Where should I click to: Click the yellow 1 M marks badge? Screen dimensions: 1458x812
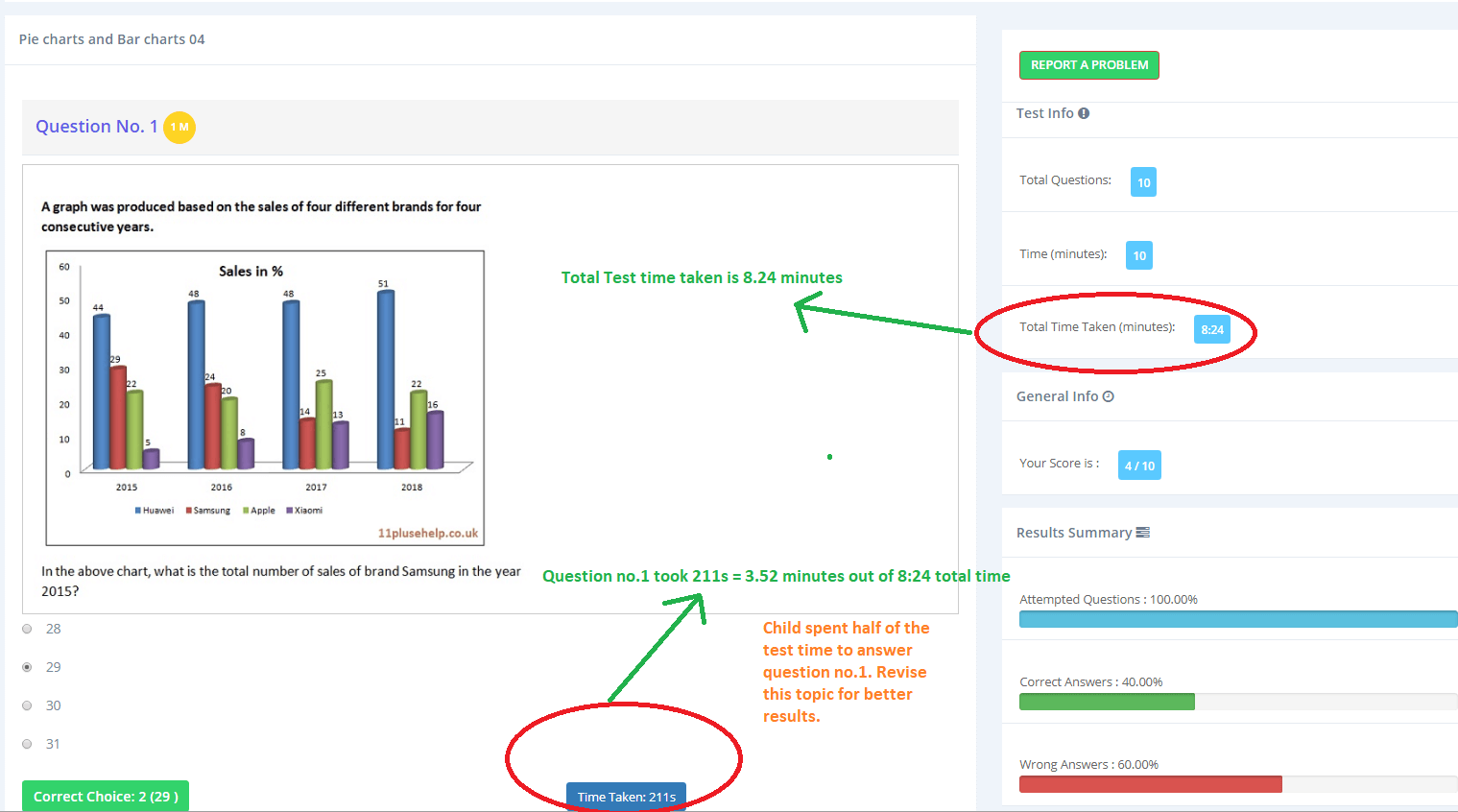point(179,127)
